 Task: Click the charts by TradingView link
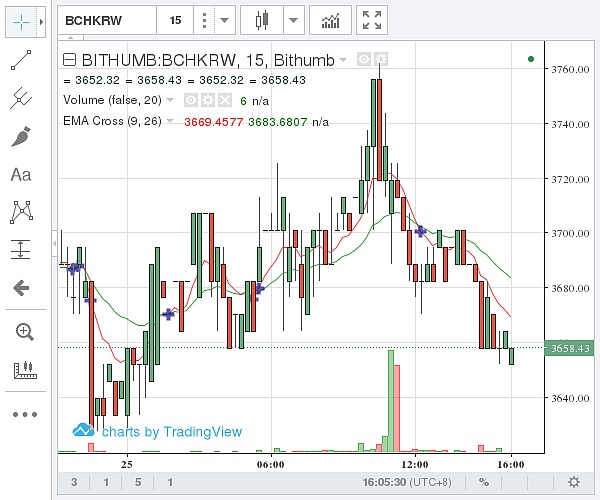tap(157, 431)
